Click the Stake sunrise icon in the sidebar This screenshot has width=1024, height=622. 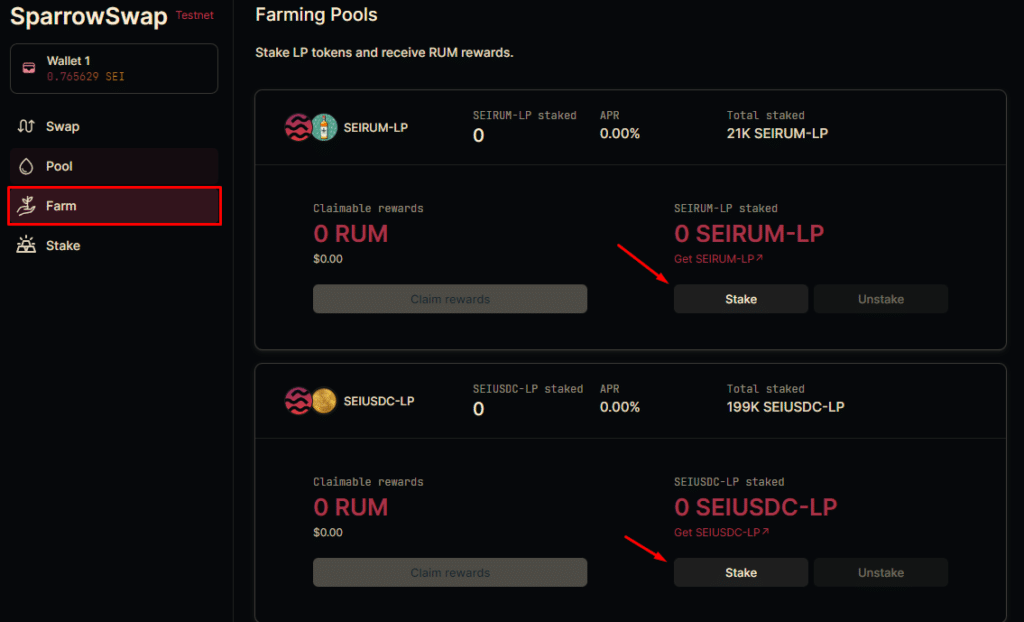point(26,245)
